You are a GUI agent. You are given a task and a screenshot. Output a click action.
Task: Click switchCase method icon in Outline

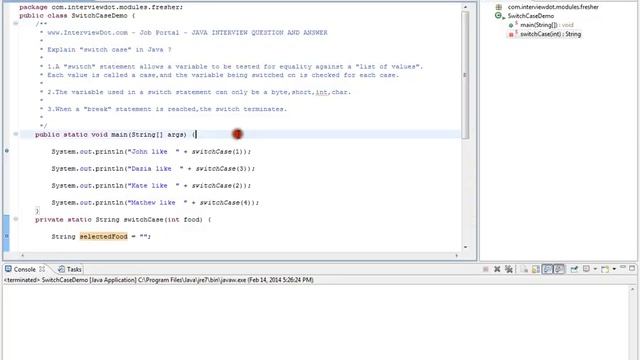point(513,34)
